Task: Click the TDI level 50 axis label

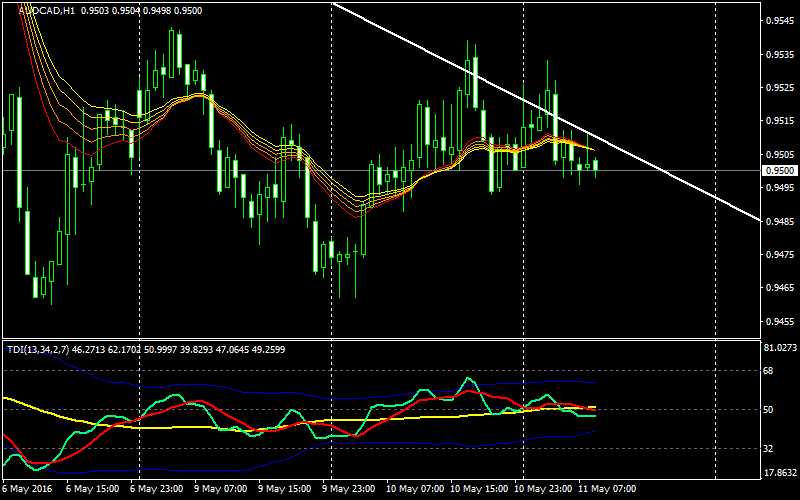Action: coord(768,410)
